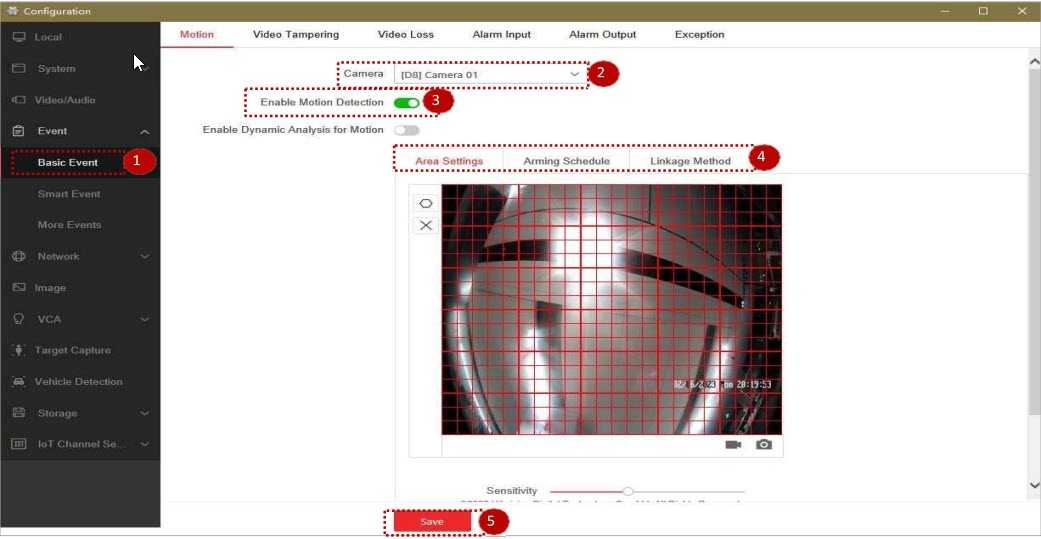Click the red Save button
The image size is (1041, 539).
pyautogui.click(x=432, y=522)
